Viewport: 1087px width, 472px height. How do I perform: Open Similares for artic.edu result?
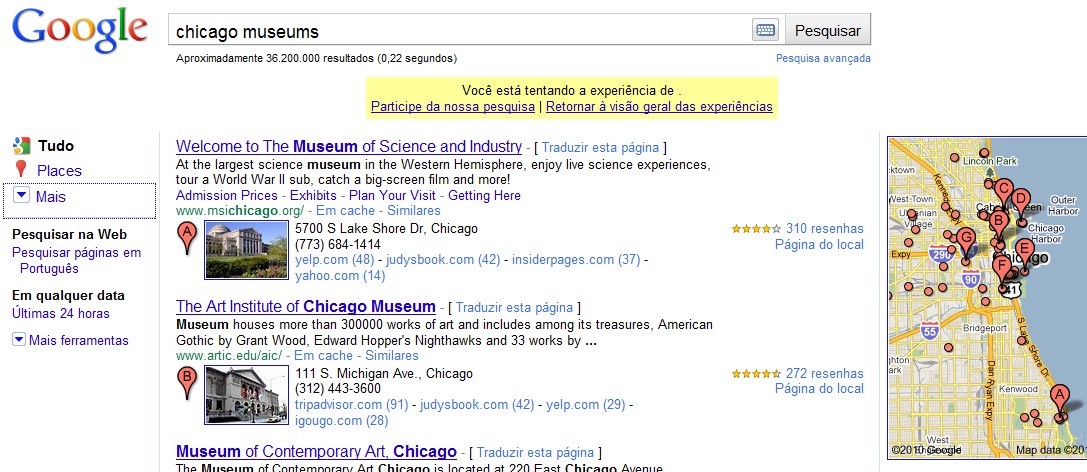coord(392,356)
